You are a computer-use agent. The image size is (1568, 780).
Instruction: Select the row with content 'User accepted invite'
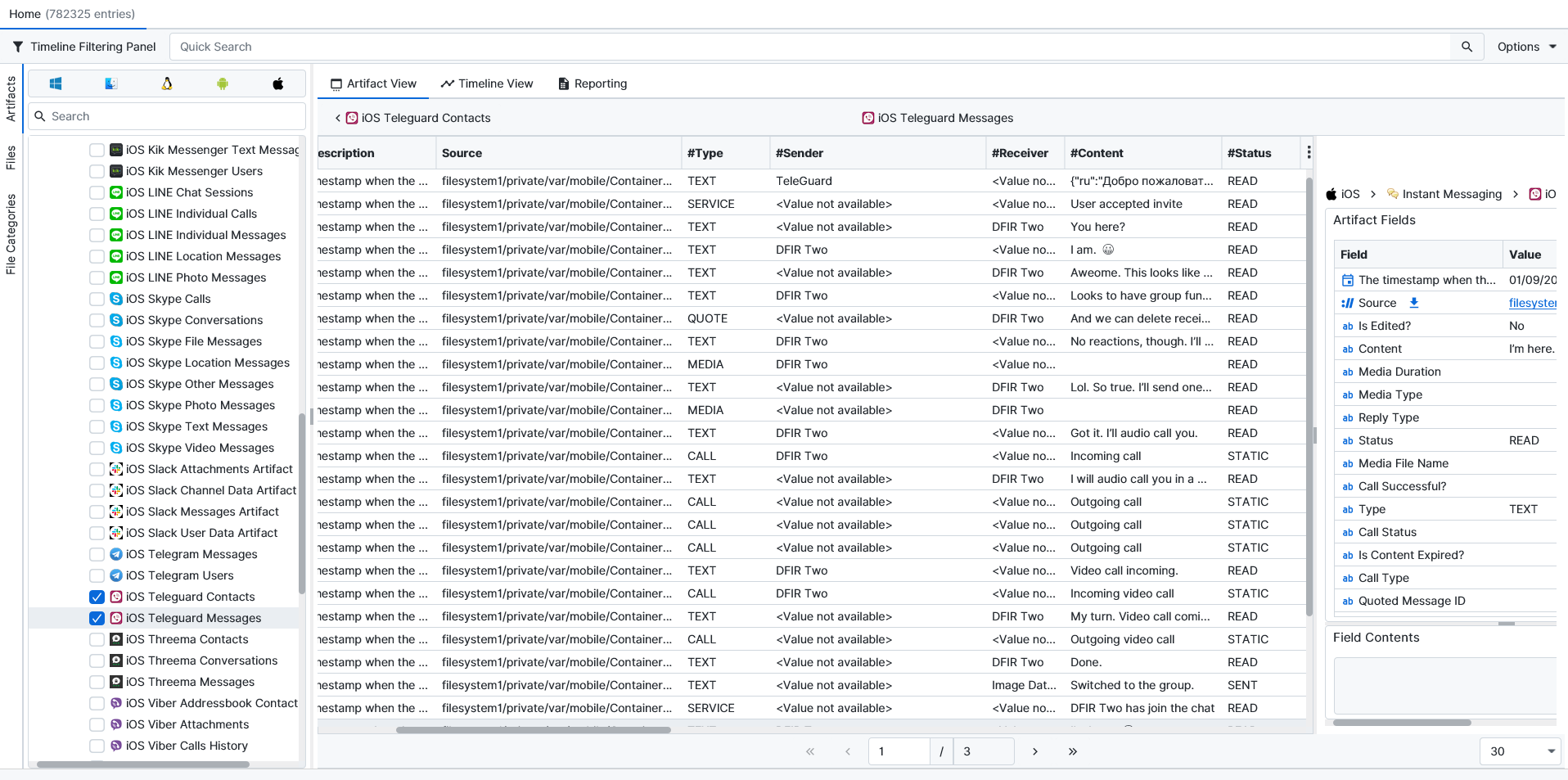[x=810, y=204]
